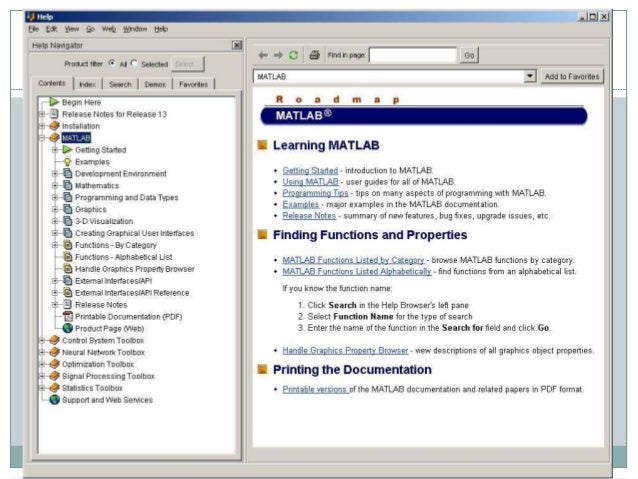Click the Add to Favorites button
This screenshot has height=479, width=638.
(x=572, y=77)
